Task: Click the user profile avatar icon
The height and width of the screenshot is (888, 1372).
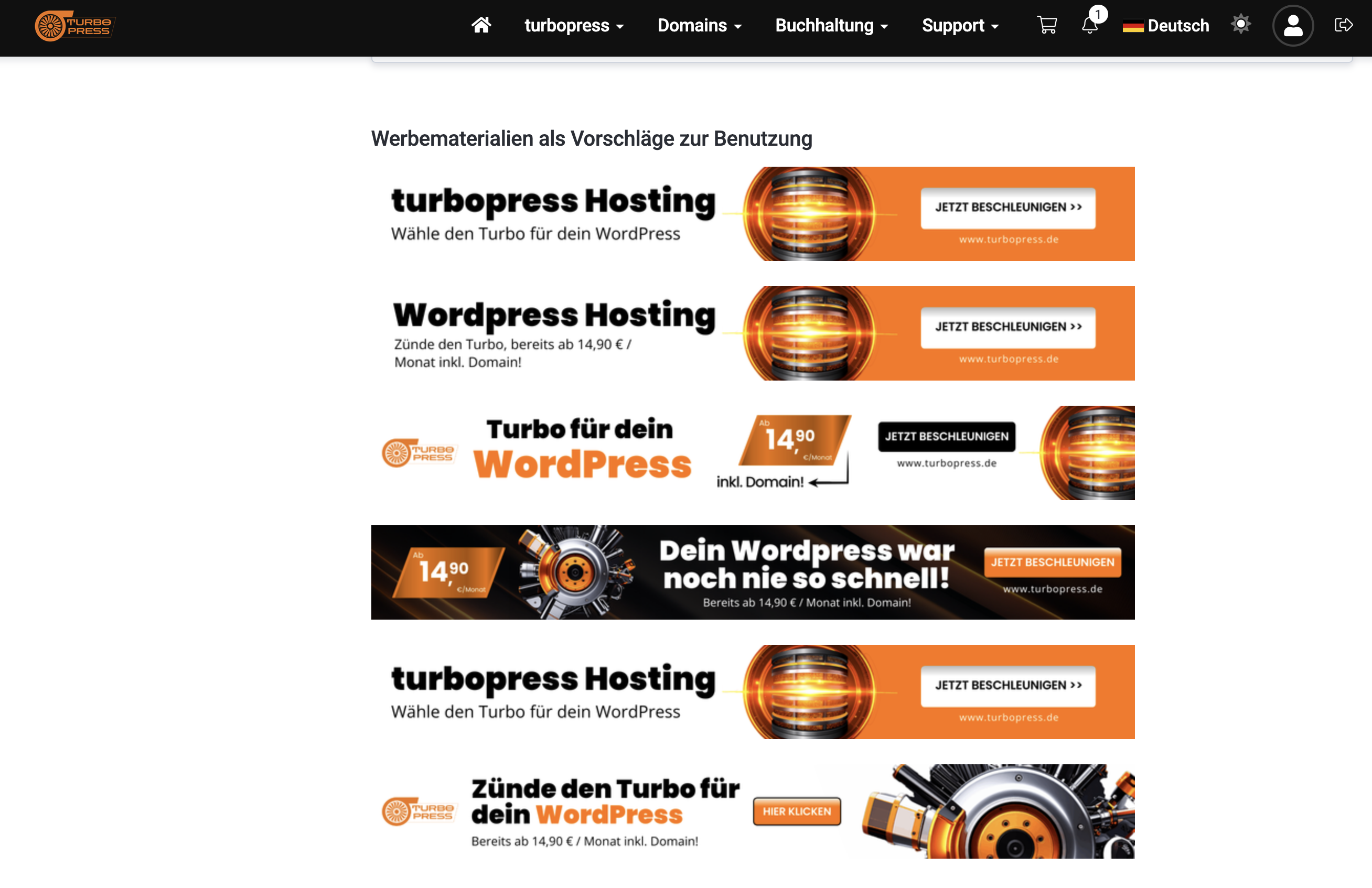Action: click(x=1292, y=25)
